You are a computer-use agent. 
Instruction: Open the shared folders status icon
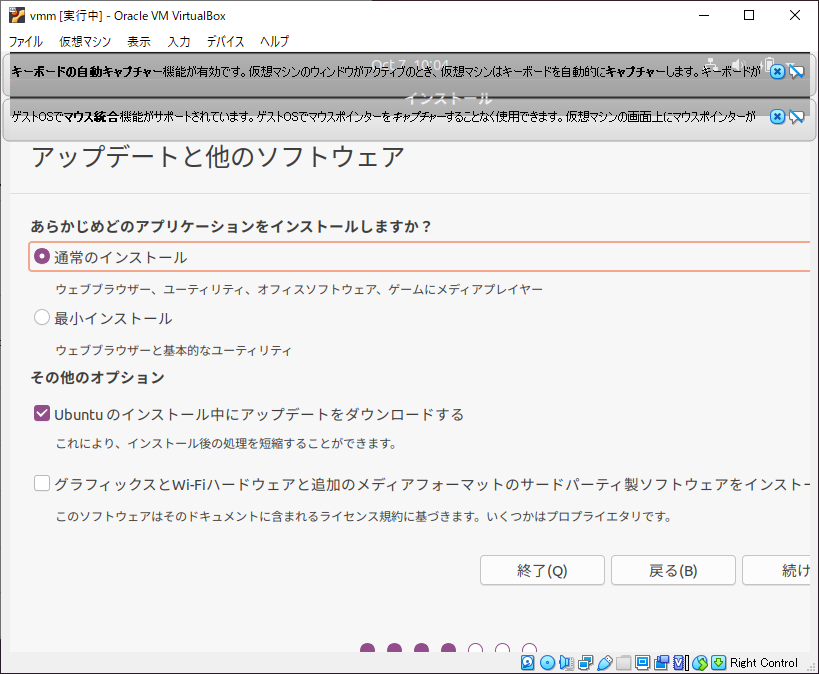(x=623, y=663)
